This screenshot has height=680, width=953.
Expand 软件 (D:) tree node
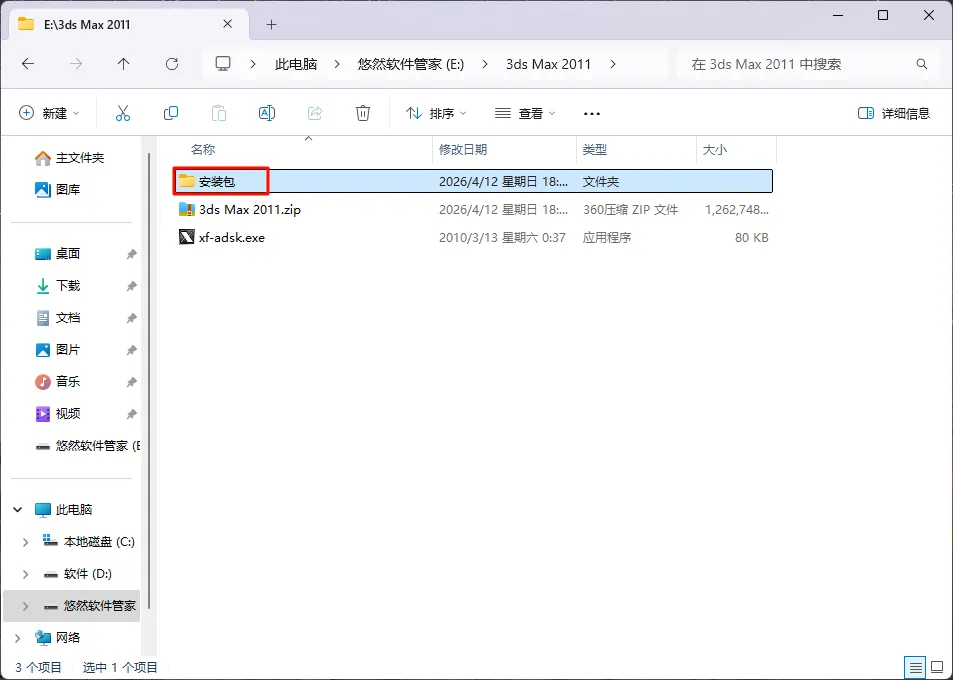[26, 574]
